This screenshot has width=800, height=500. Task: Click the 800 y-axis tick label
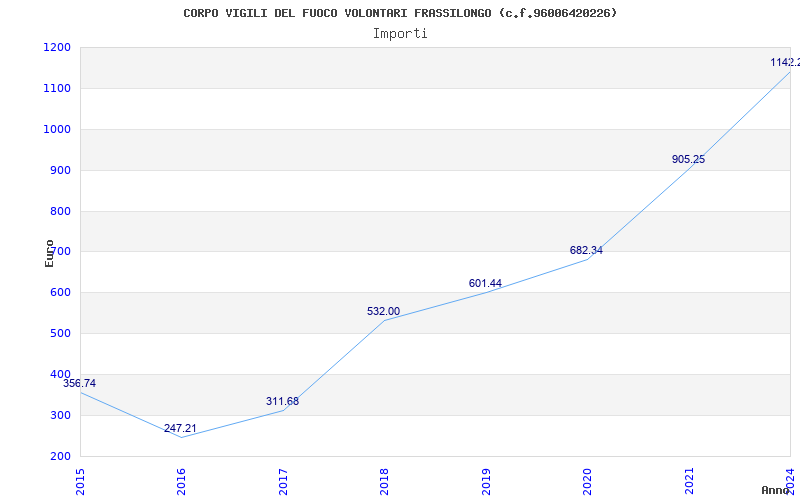tap(60, 211)
